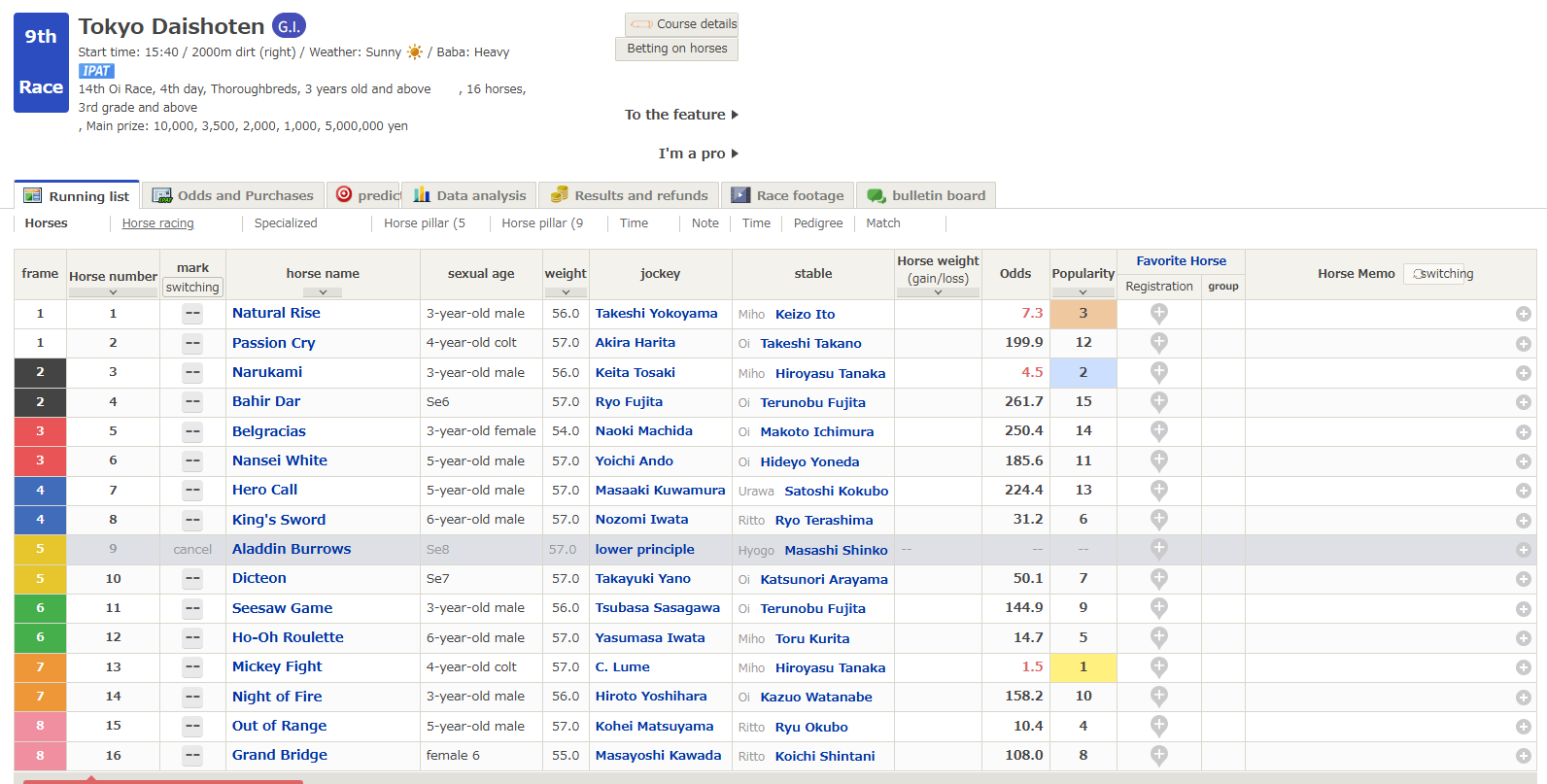Click the Horse pillar (5 sub-tab
Screen dimensions: 1547x784
tap(425, 223)
